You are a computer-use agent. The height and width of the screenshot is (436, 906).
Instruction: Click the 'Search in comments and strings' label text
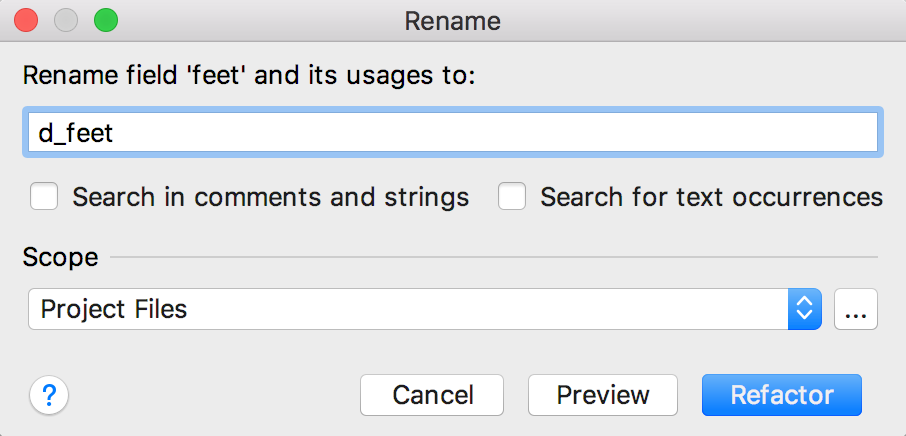270,197
